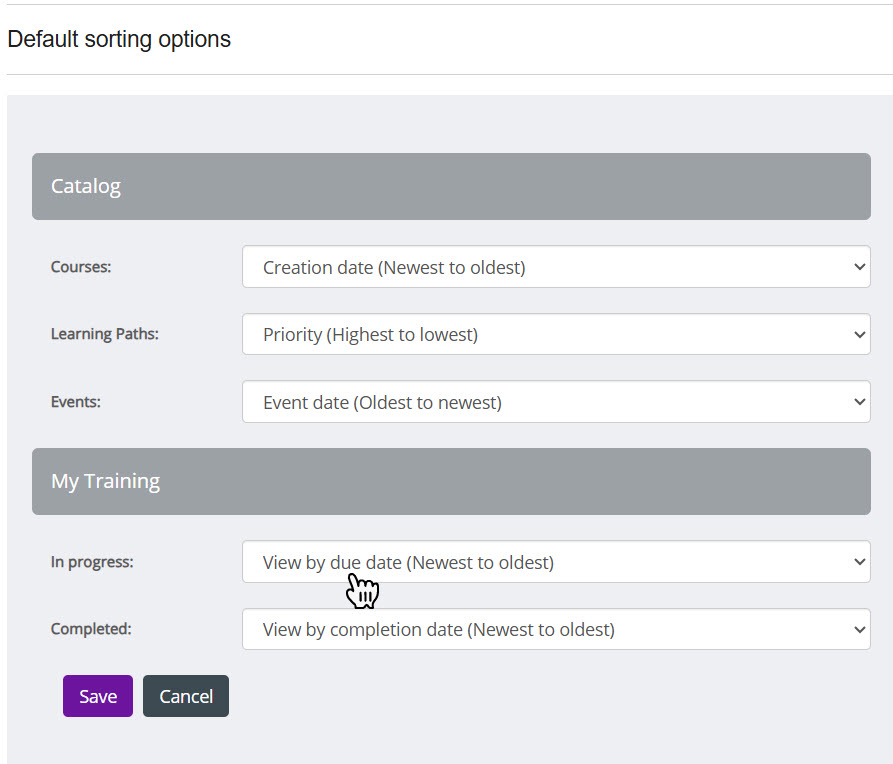This screenshot has width=893, height=764.
Task: Click the Default sorting options heading
Action: 119,39
